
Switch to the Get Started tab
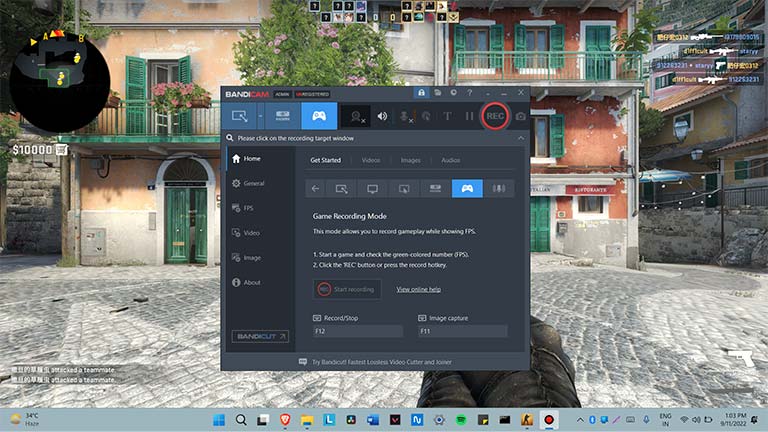point(325,160)
